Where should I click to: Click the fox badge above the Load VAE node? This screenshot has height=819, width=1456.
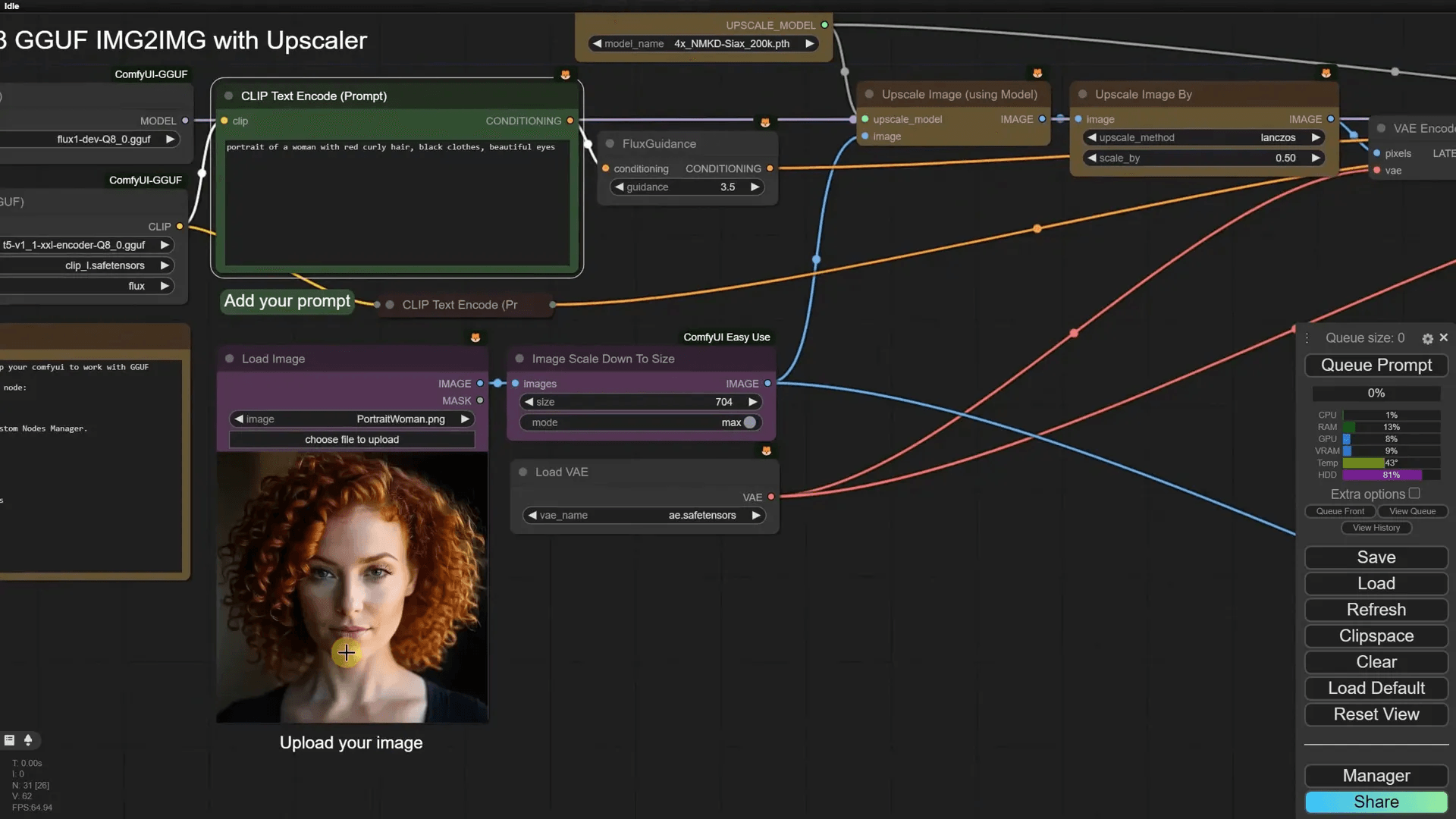click(767, 450)
